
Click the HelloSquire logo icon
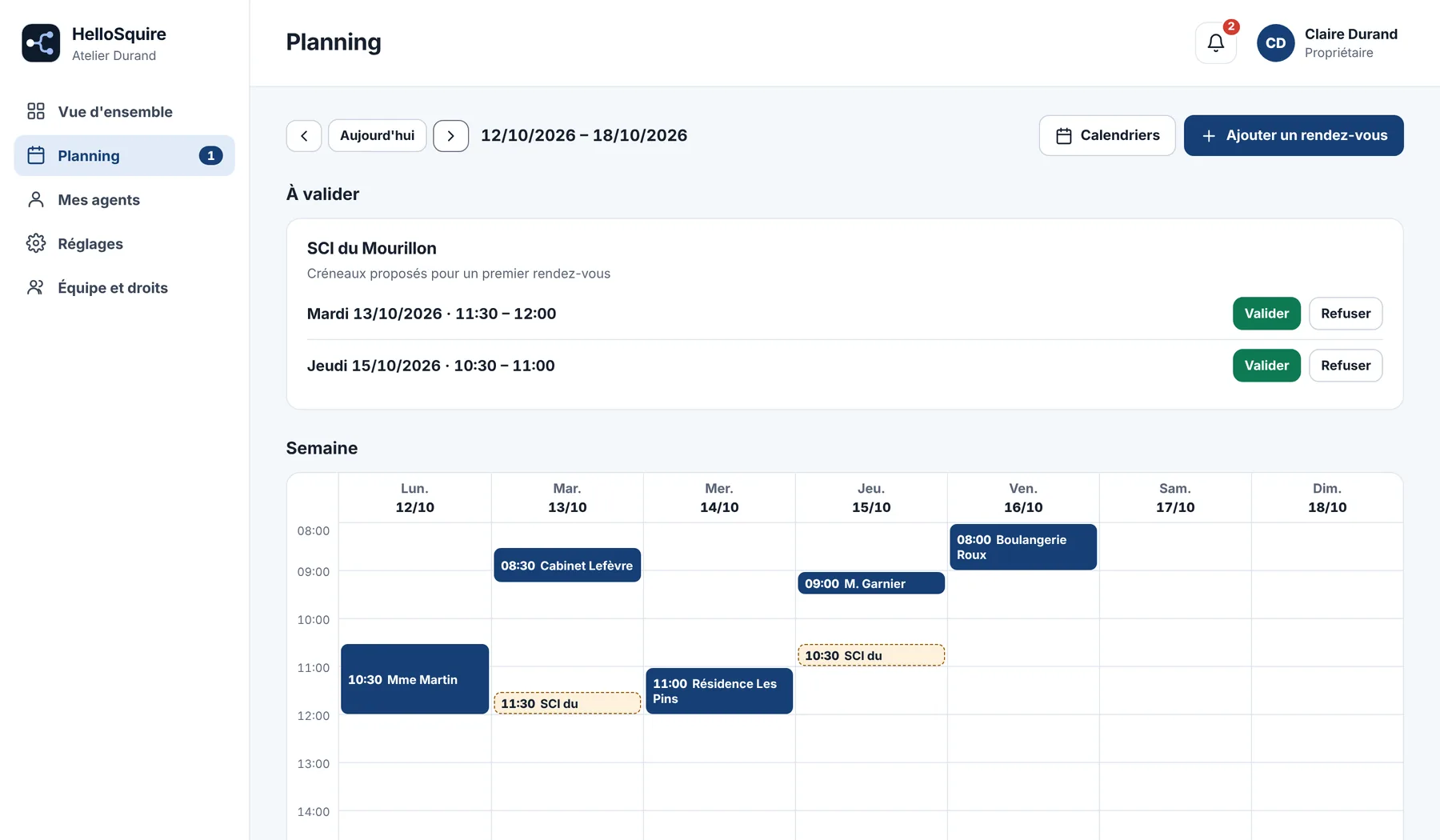tap(41, 43)
